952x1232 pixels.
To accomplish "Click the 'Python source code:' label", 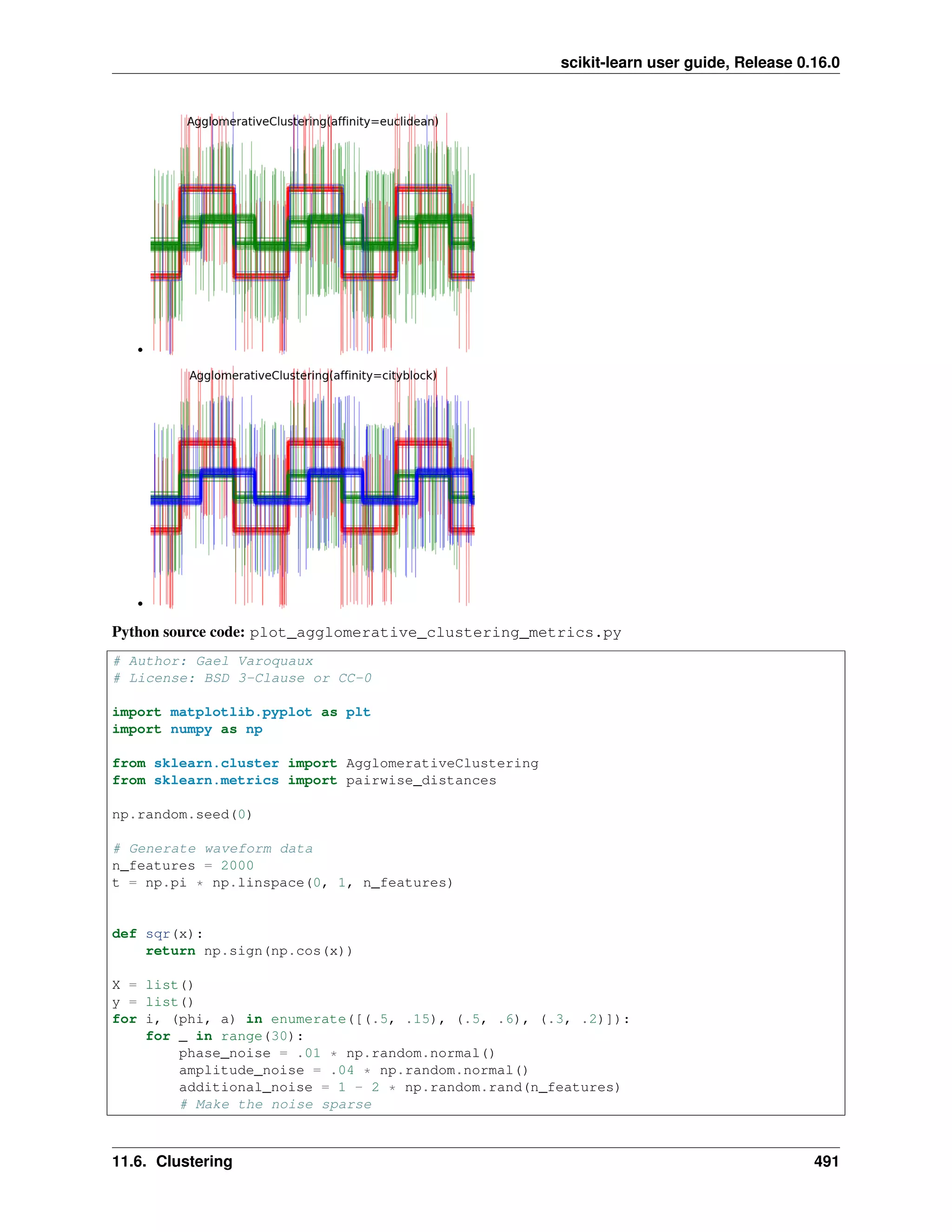I will coord(178,632).
